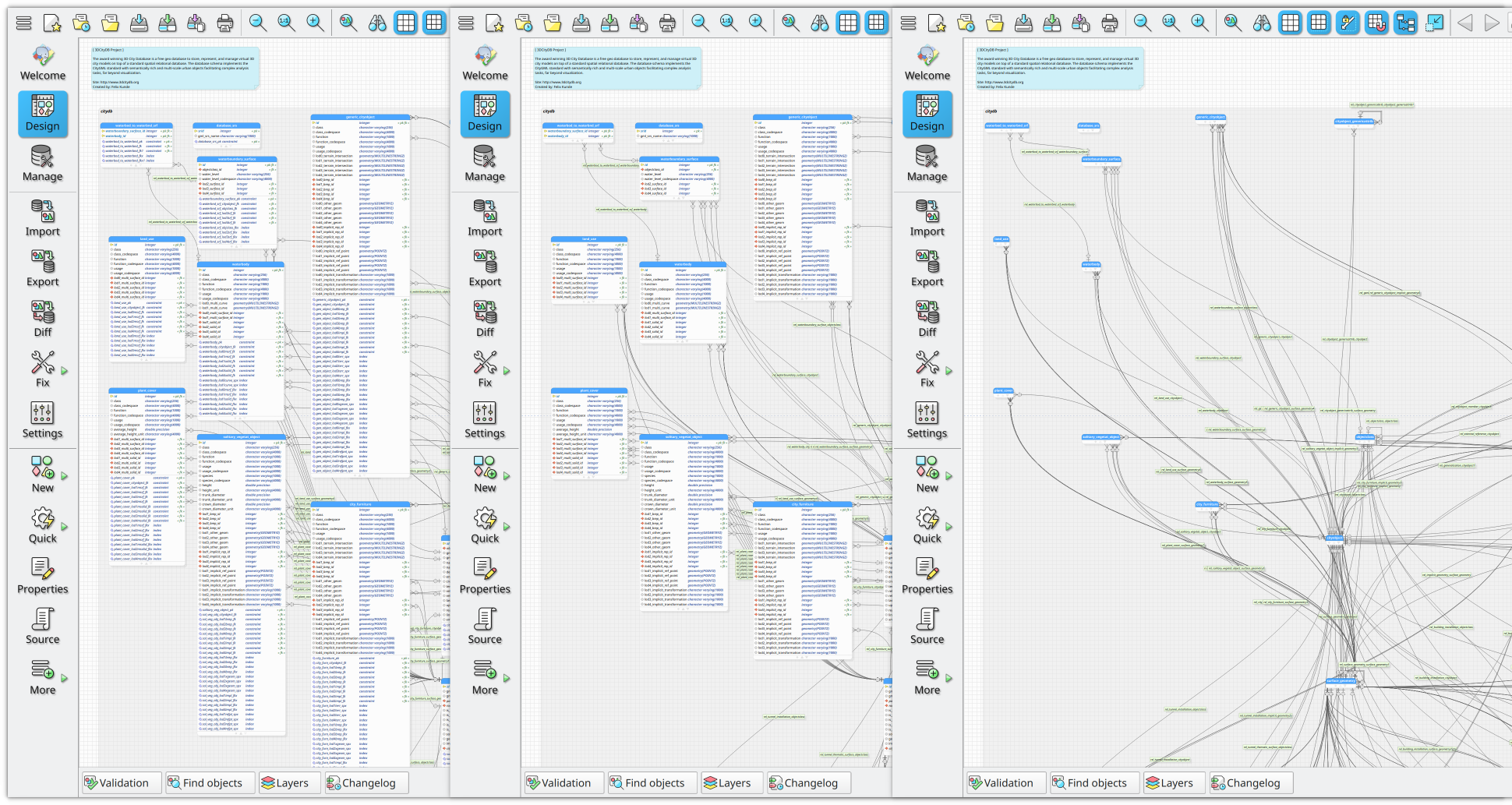
Task: Expand the Quick submenu arrow in middle panel
Action: pyautogui.click(x=507, y=527)
